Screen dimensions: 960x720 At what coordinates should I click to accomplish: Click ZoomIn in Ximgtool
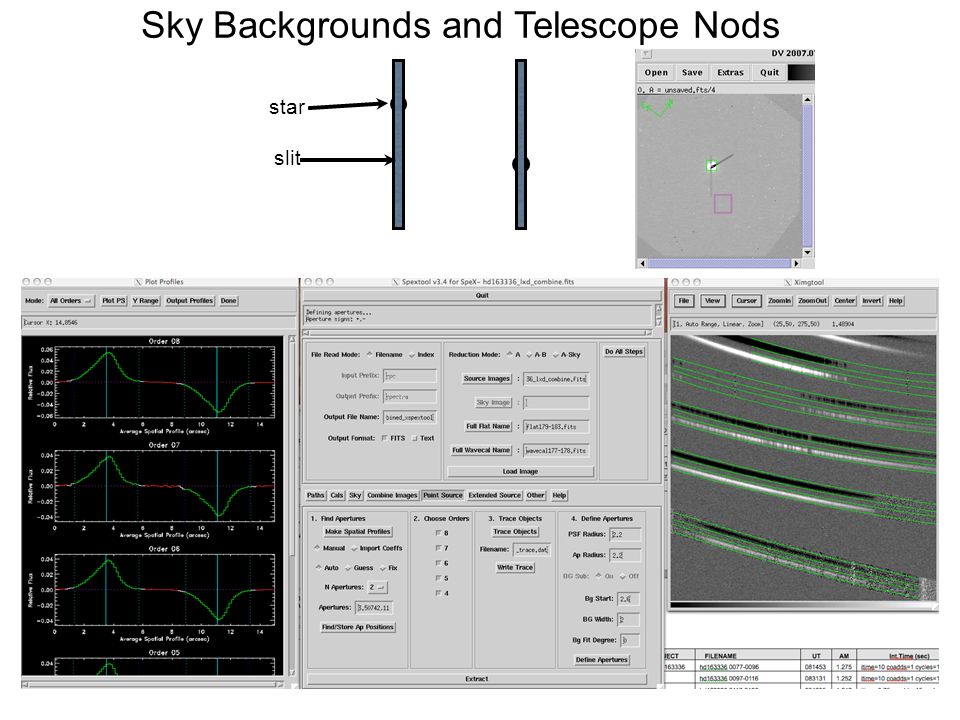coord(779,301)
